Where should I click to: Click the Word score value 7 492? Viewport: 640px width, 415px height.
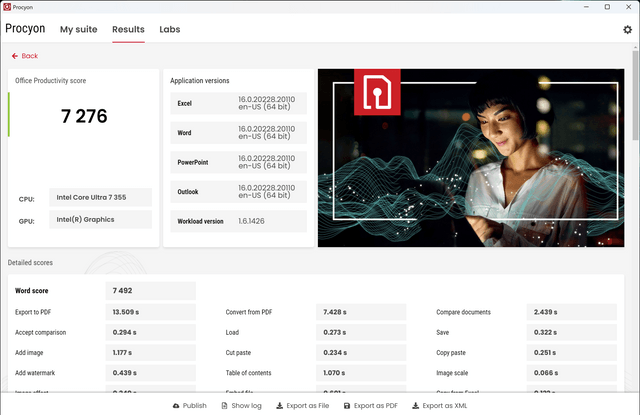click(x=151, y=291)
